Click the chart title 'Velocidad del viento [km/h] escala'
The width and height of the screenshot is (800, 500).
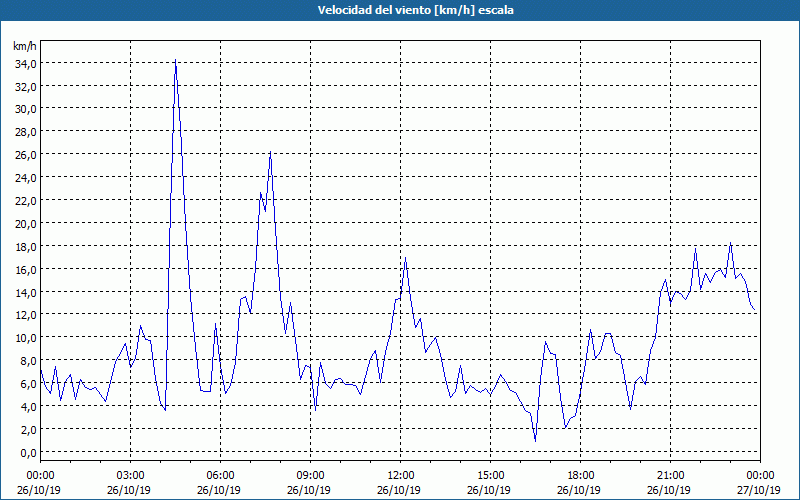tap(415, 10)
